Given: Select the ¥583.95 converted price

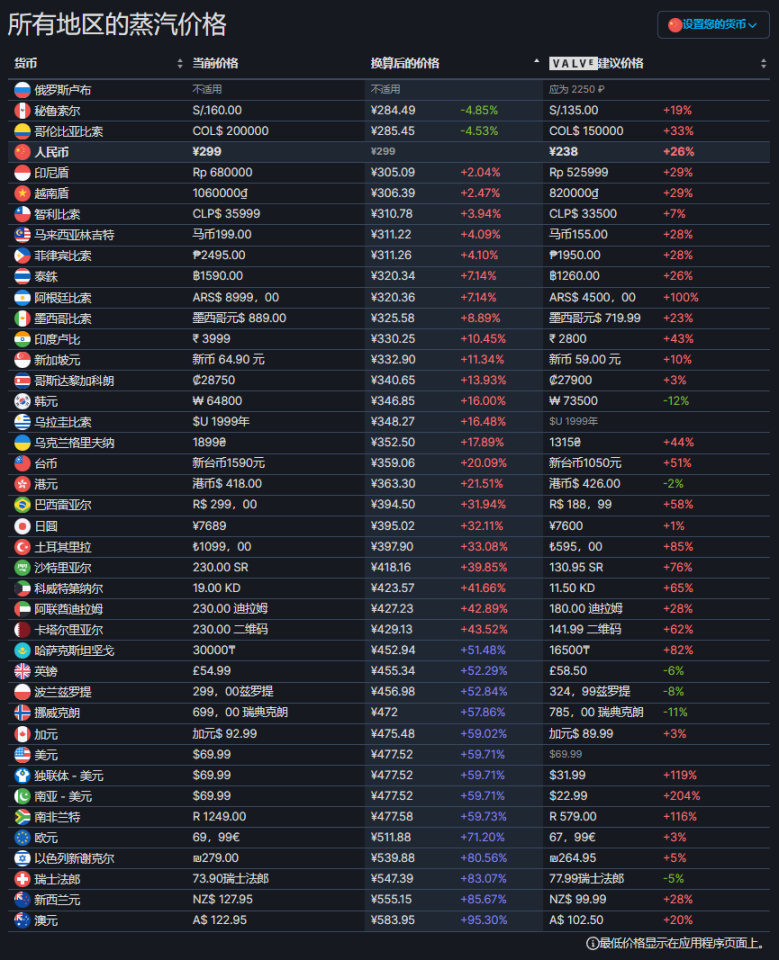Looking at the screenshot, I should (x=393, y=920).
